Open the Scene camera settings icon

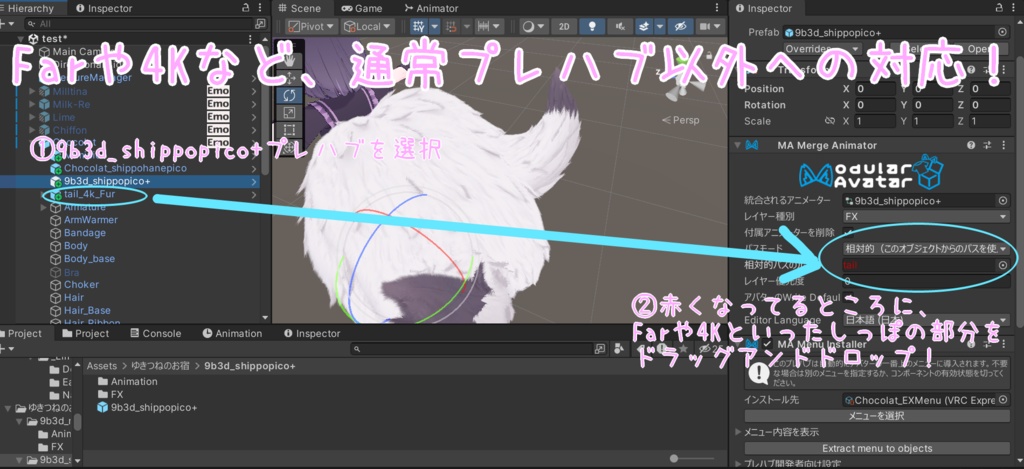pyautogui.click(x=711, y=26)
